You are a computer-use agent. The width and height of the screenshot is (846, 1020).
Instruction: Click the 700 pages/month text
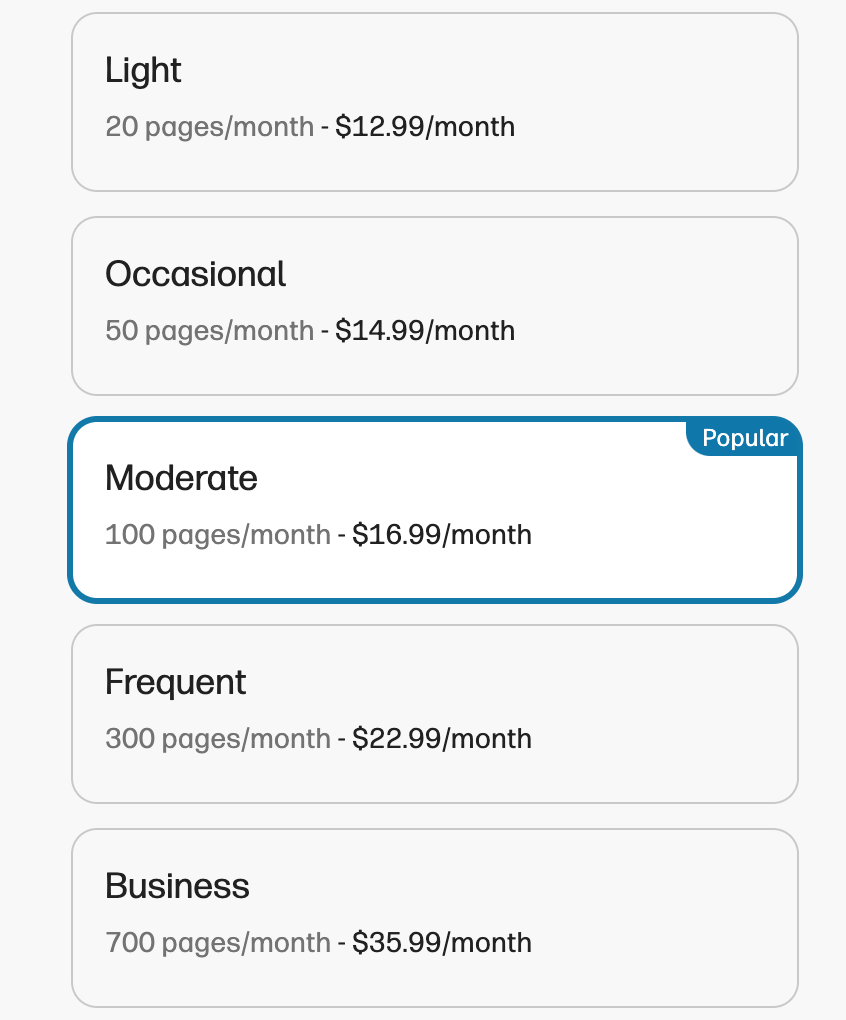(x=218, y=943)
